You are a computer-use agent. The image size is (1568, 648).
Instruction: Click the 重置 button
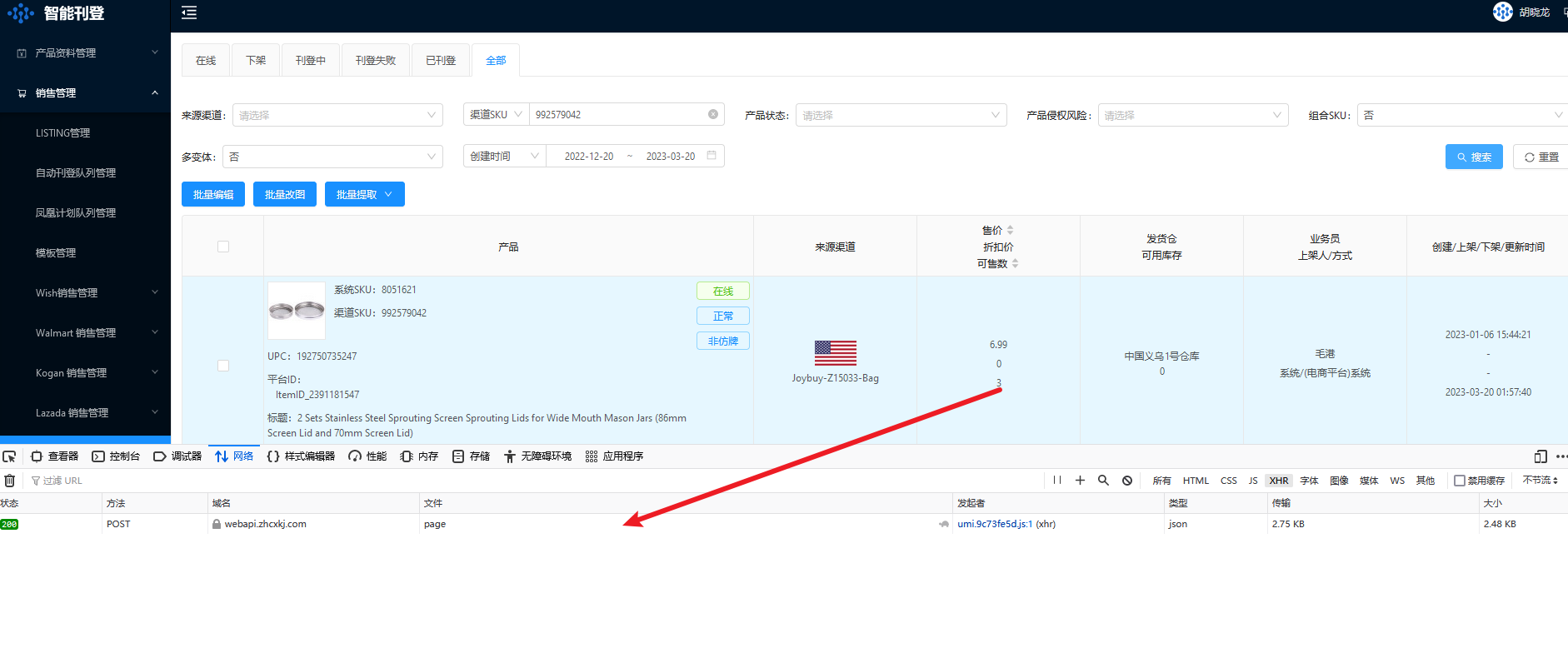click(1541, 157)
